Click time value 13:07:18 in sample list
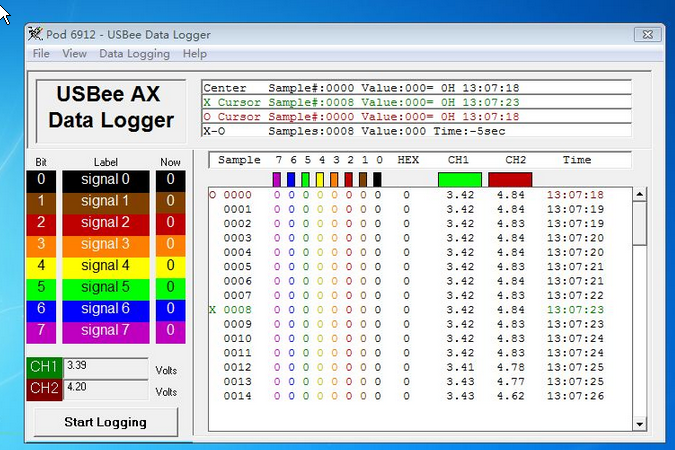The width and height of the screenshot is (675, 450). pos(575,195)
